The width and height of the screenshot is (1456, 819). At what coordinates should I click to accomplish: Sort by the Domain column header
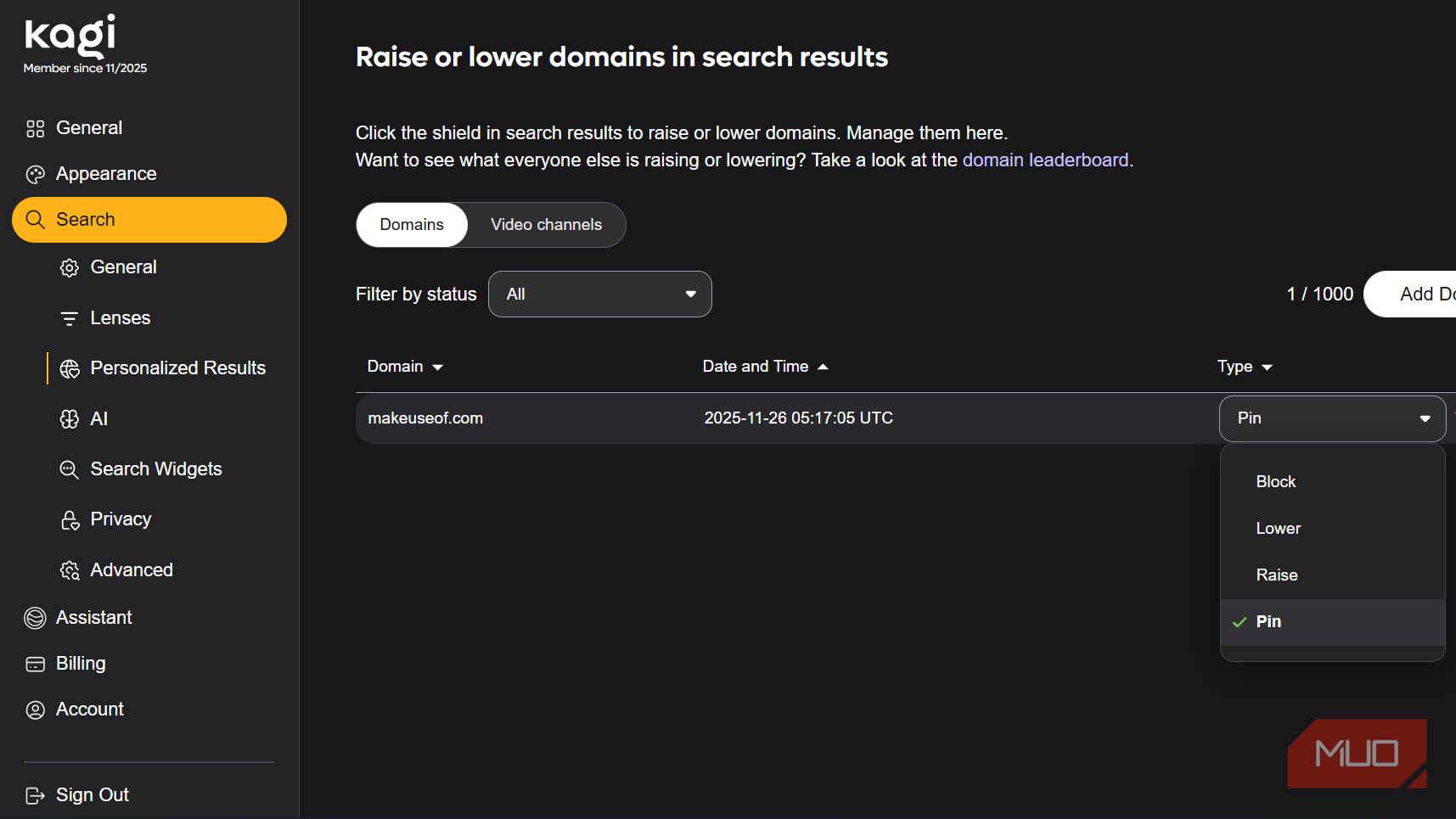pos(405,367)
